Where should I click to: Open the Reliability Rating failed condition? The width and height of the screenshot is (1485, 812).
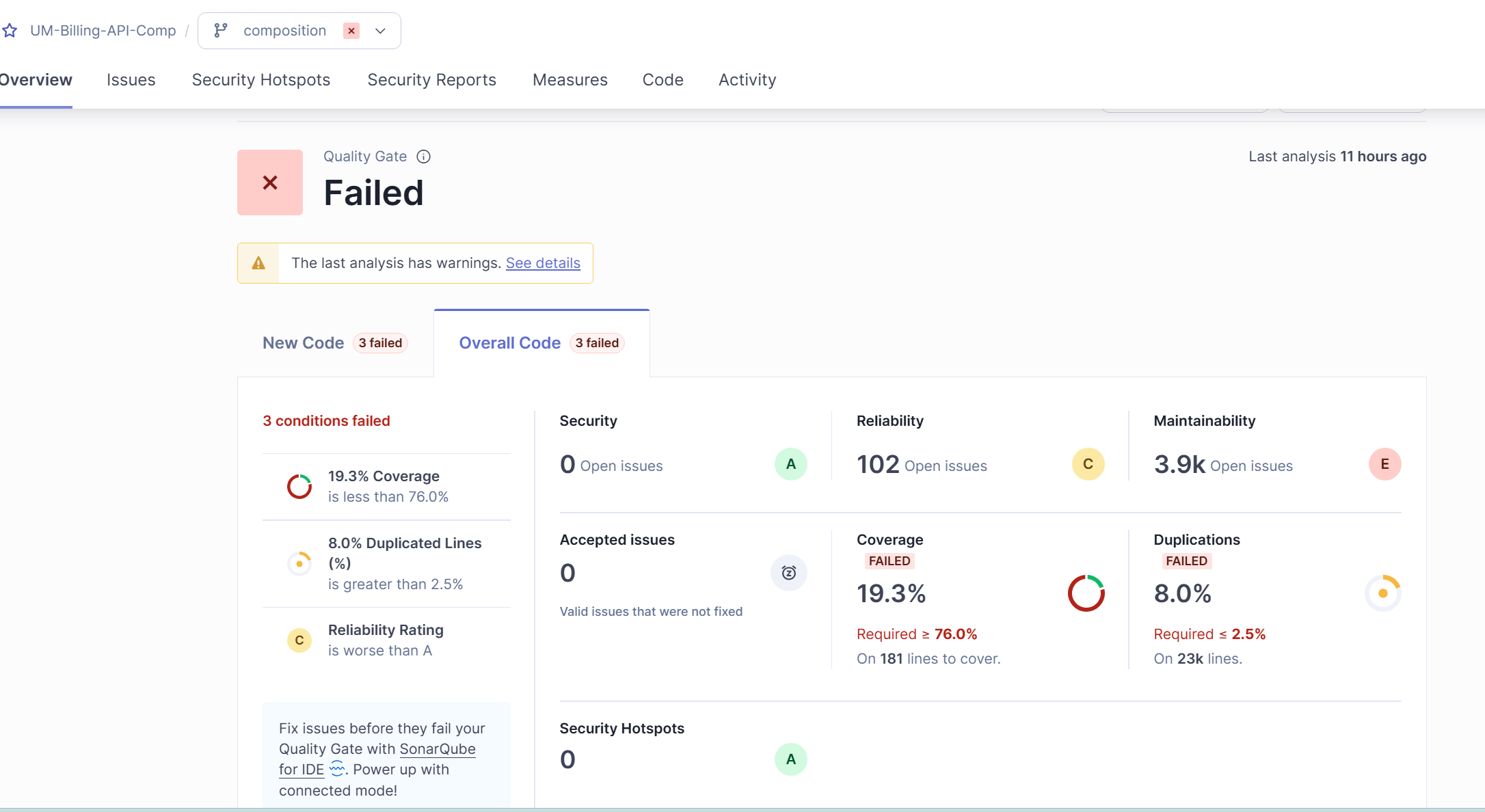(386, 640)
